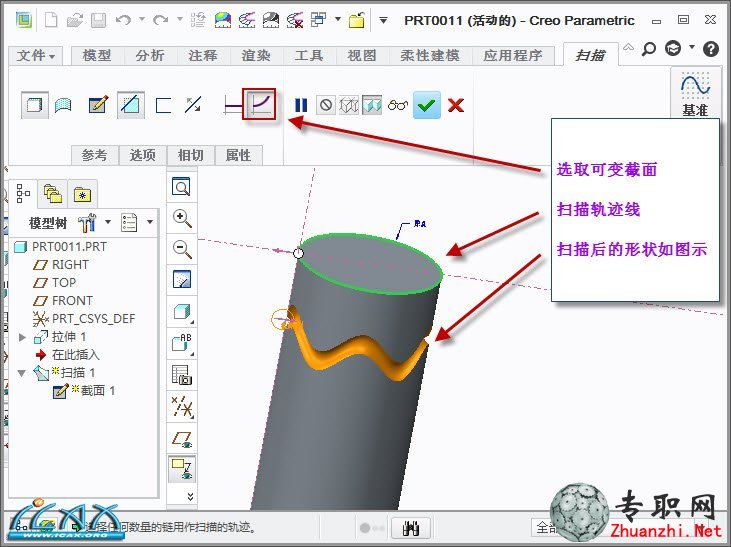Image resolution: width=731 pixels, height=547 pixels.
Task: Open a file with the Open folder icon
Action: pos(75,21)
